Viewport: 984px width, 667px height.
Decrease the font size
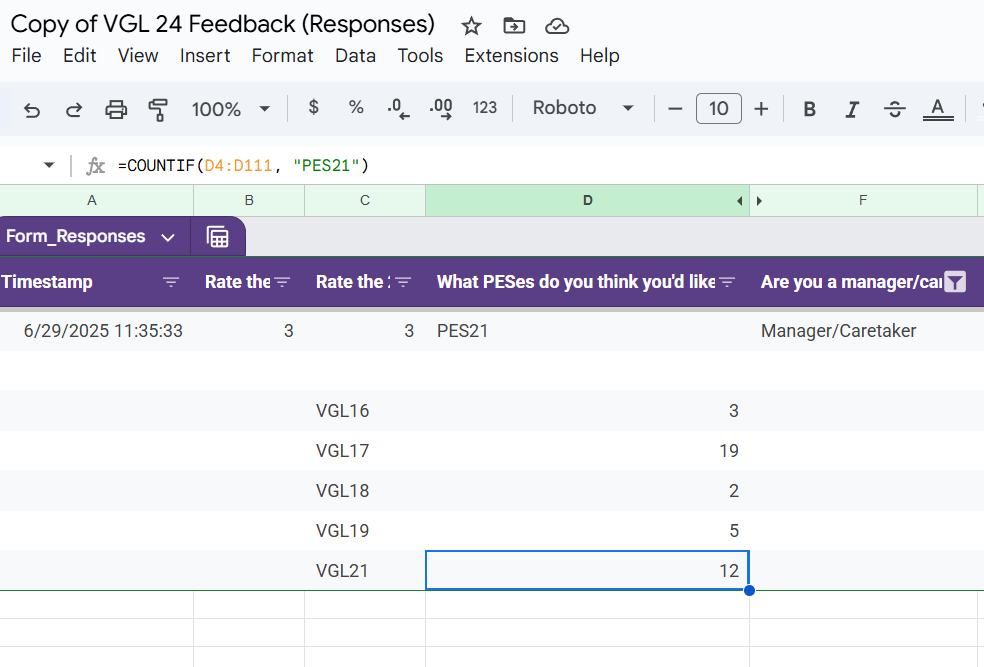click(675, 109)
